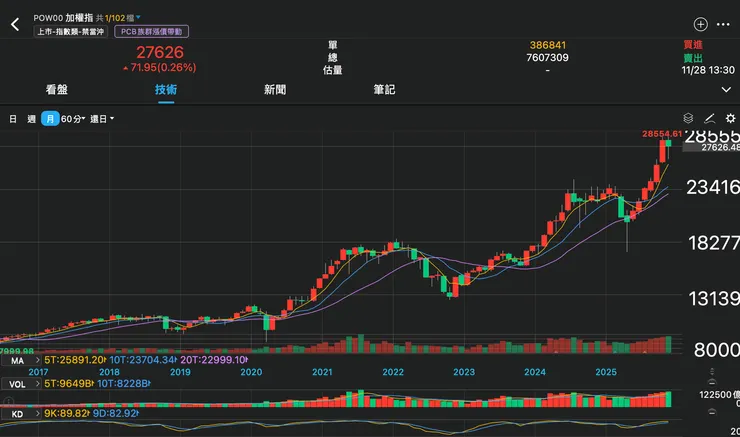The width and height of the screenshot is (740, 437).
Task: Click the 共1/102檔 counter
Action: (115, 18)
